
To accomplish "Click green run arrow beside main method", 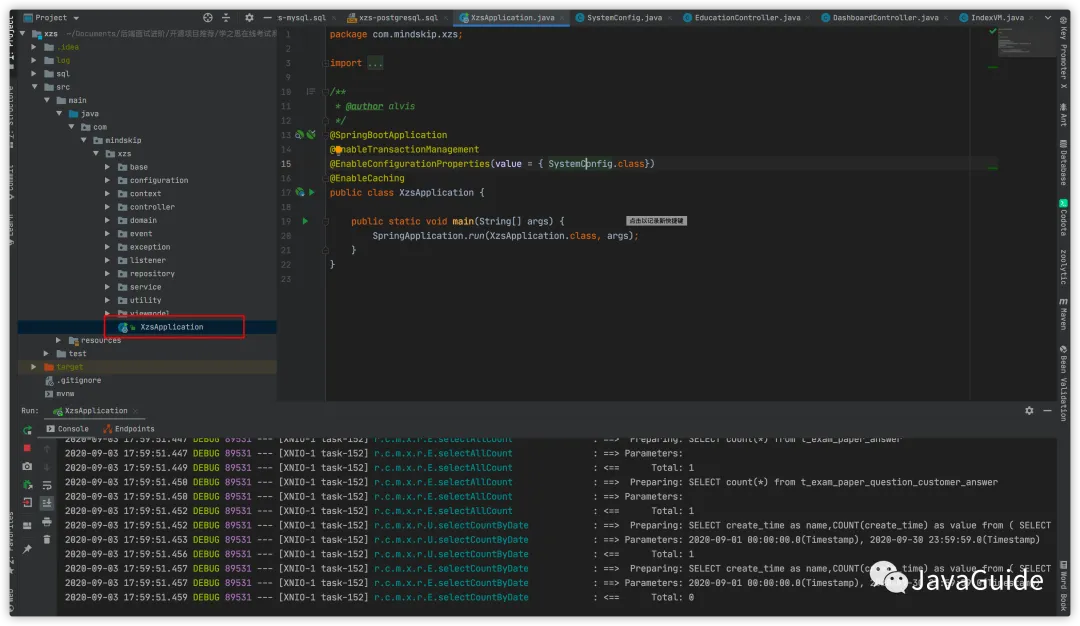I will pos(305,220).
